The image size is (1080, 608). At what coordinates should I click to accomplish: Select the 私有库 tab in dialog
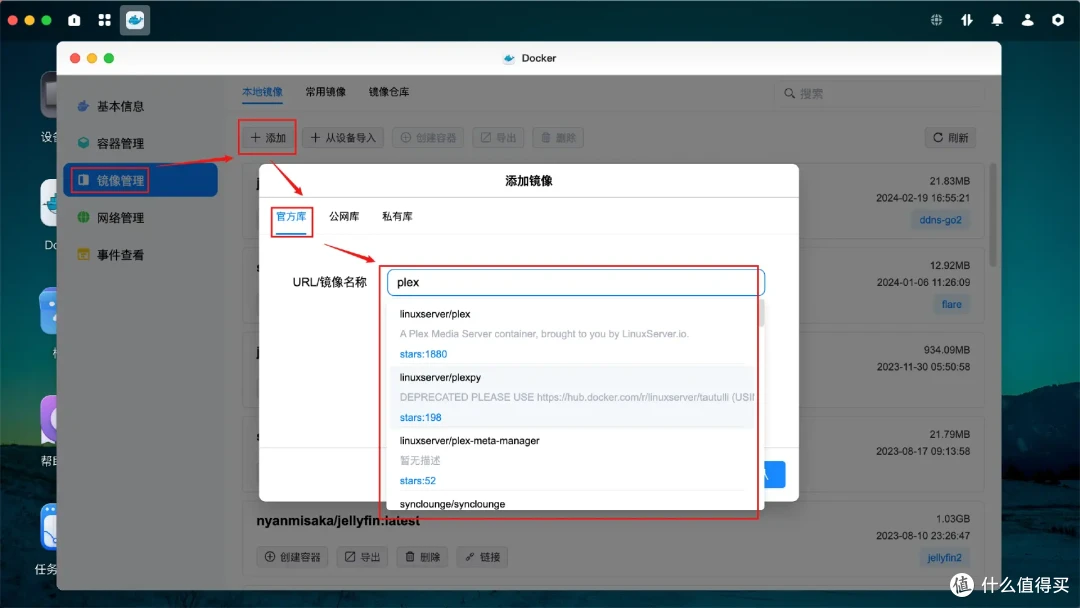coord(397,217)
